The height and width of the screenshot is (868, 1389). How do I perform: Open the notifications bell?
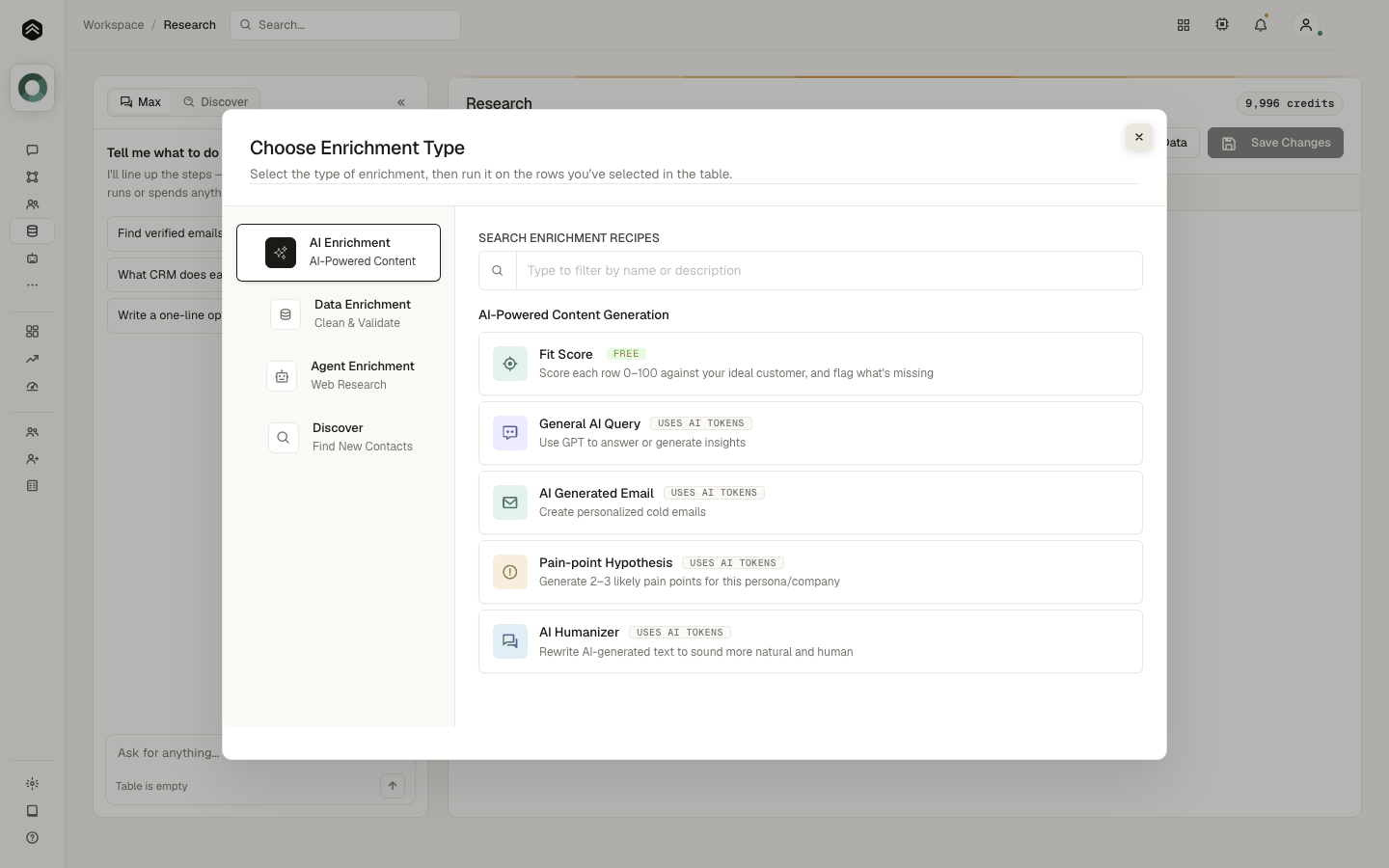(x=1261, y=25)
